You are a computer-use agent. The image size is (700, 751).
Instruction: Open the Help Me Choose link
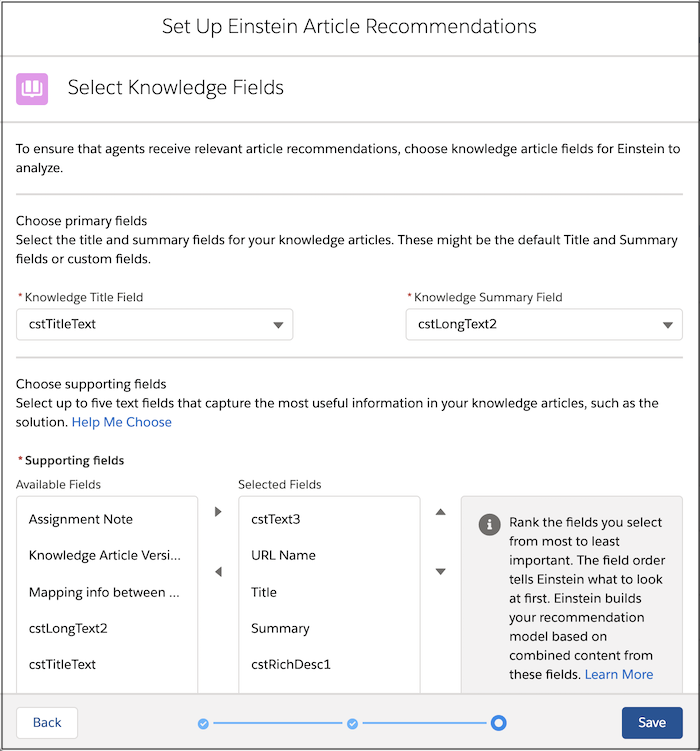tap(122, 422)
